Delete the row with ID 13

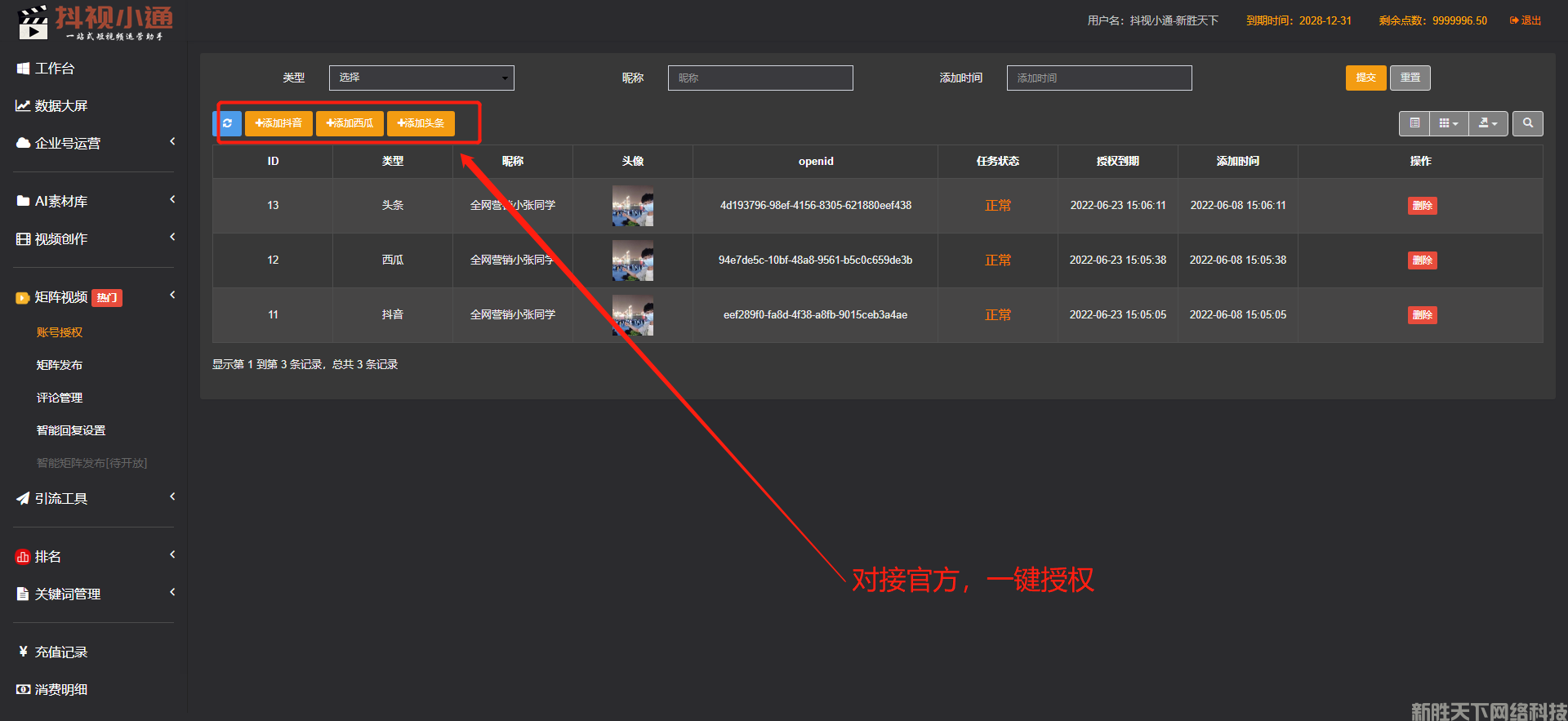pos(1422,206)
